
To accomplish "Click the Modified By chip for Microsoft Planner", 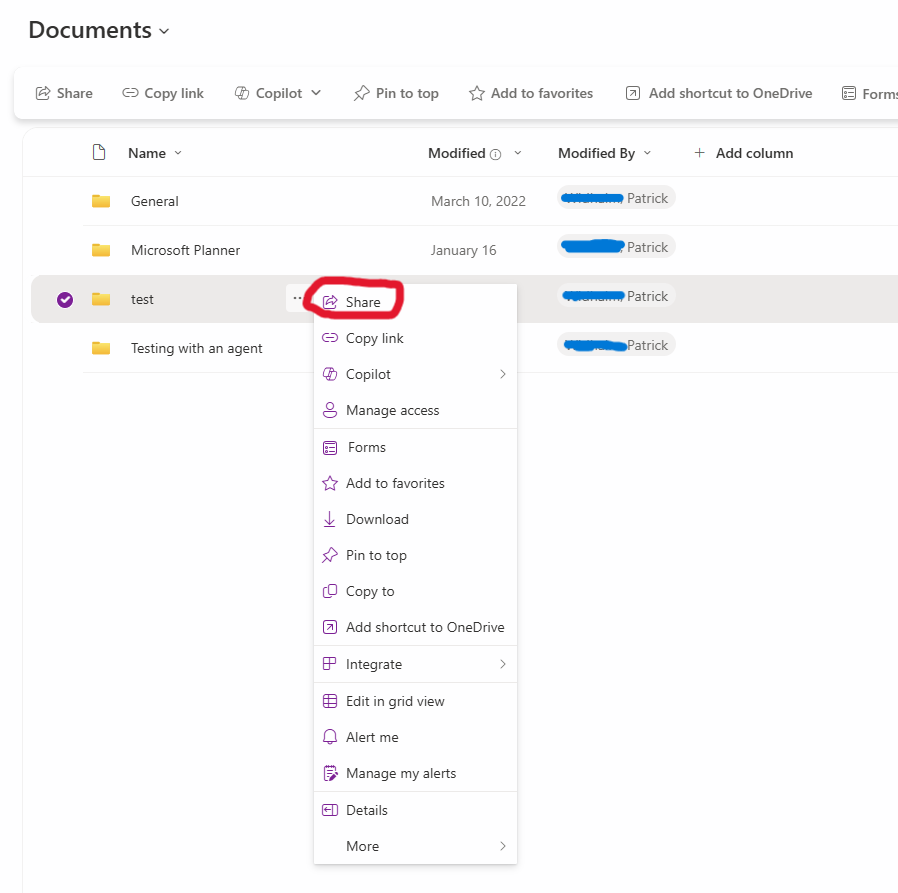I will [616, 247].
